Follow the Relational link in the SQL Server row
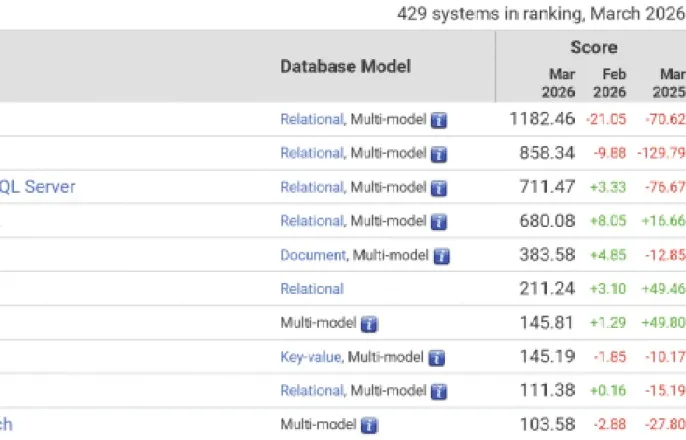 tap(311, 187)
